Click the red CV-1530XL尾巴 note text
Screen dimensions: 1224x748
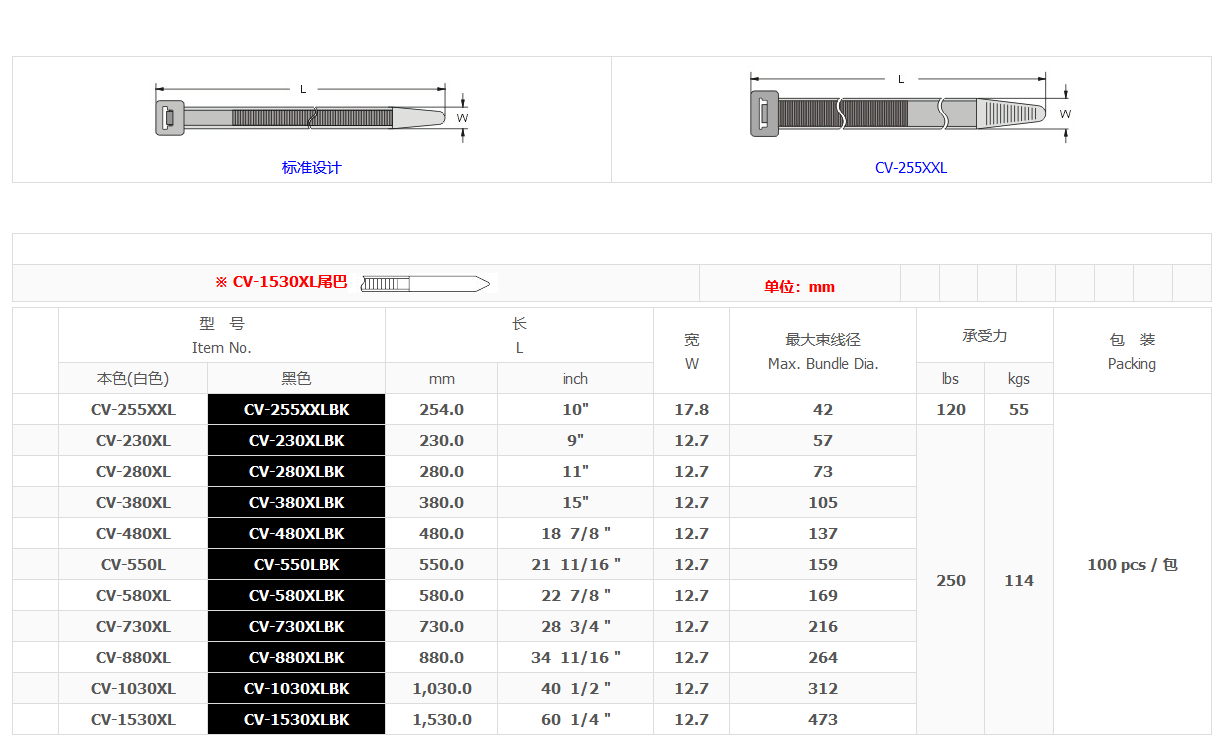click(281, 282)
